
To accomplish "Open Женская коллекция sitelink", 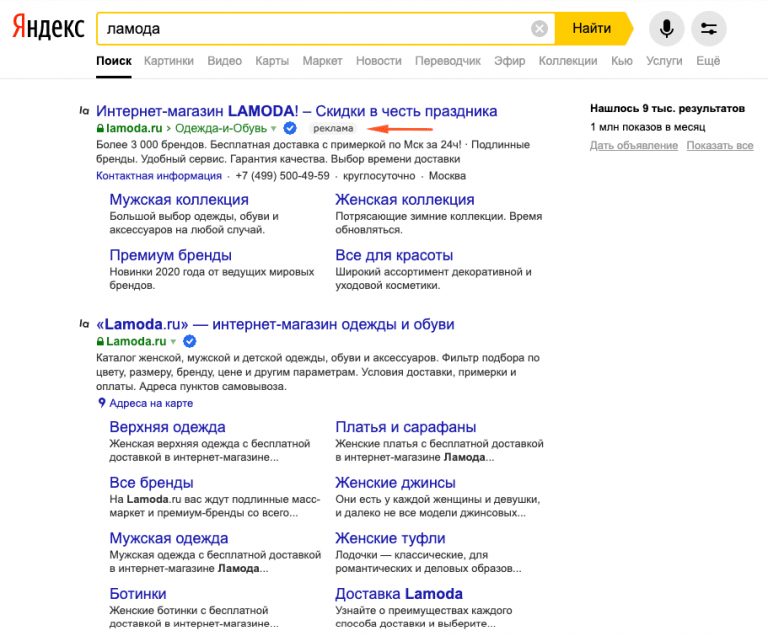I will (x=405, y=199).
